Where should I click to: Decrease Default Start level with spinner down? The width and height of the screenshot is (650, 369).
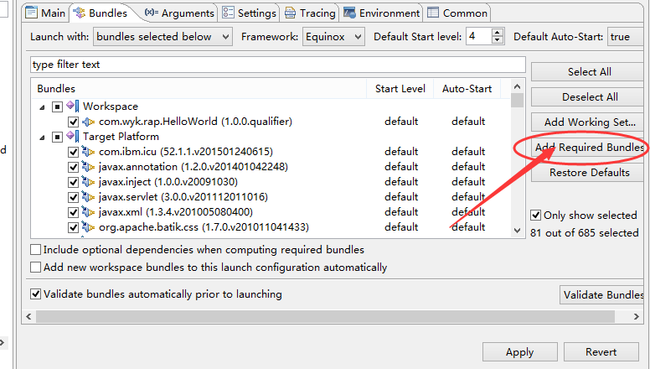point(497,41)
